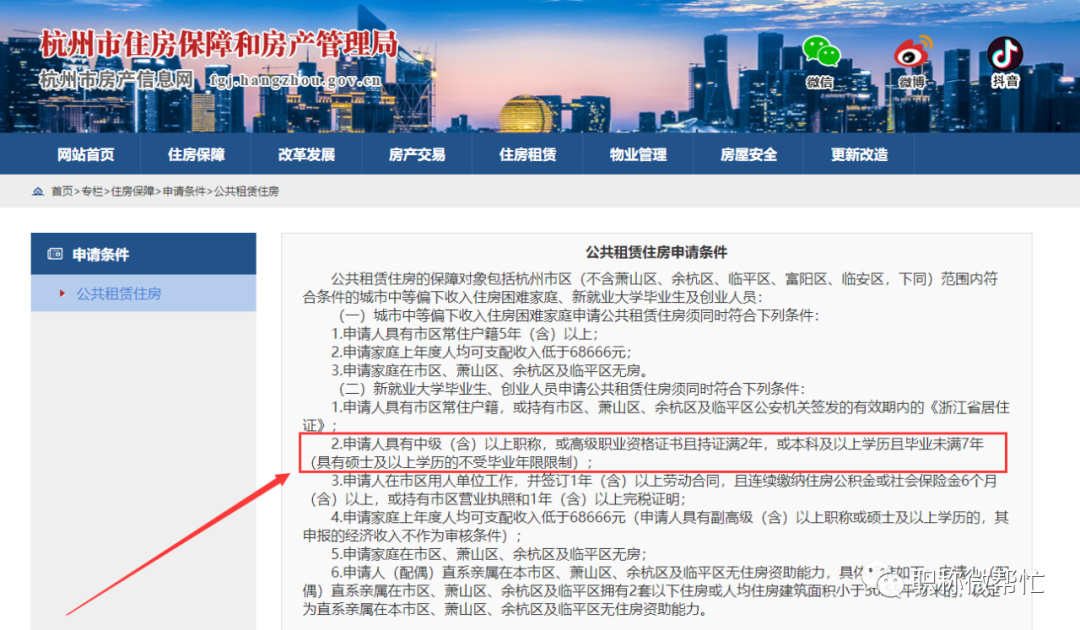Screen dimensions: 1080x630
Task: Open the 房屋安全 nav item
Action: coord(749,154)
